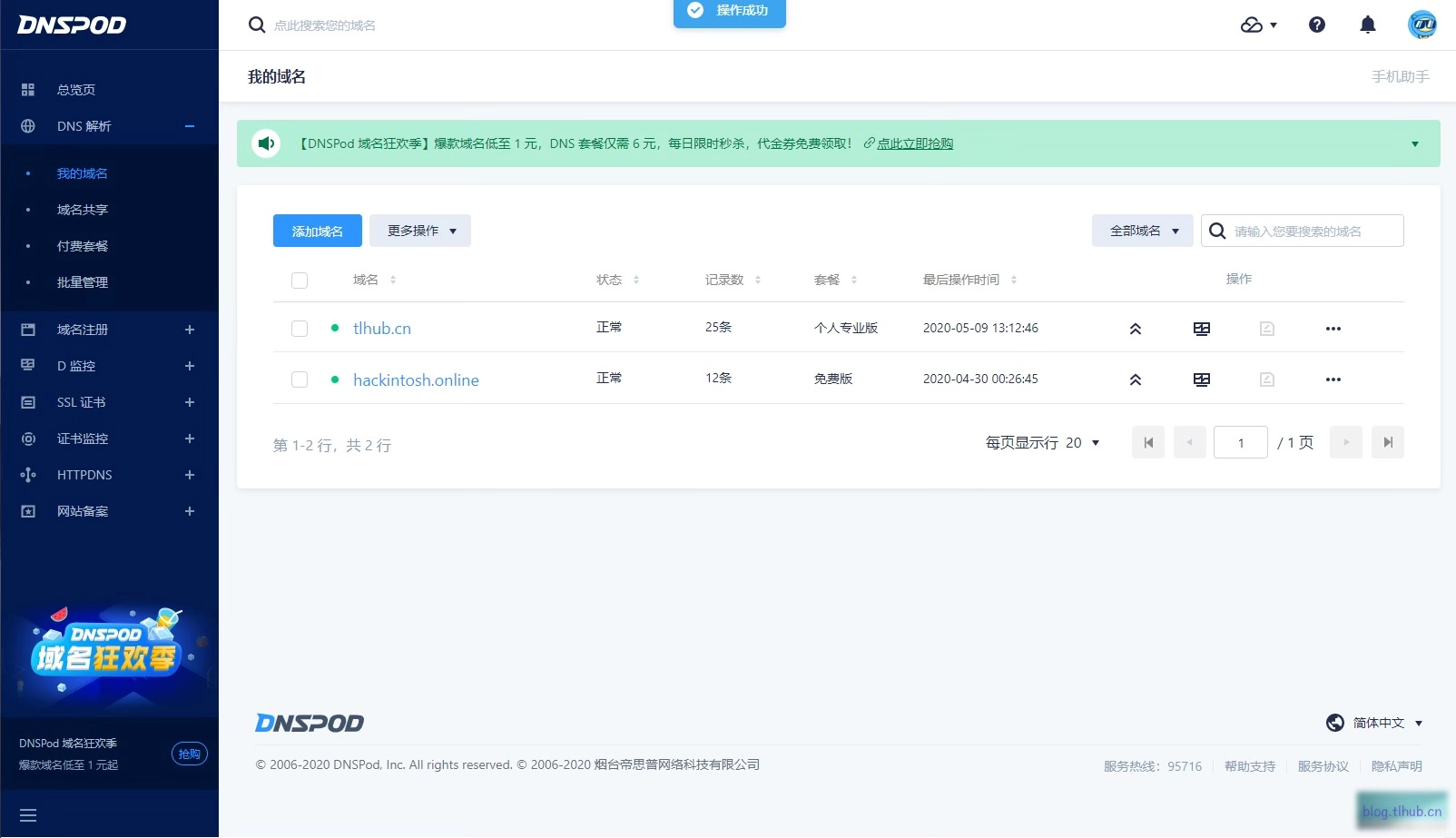Viewport: 1456px width, 838px height.
Task: Change rows per page dropdown 20
Action: pyautogui.click(x=1082, y=442)
